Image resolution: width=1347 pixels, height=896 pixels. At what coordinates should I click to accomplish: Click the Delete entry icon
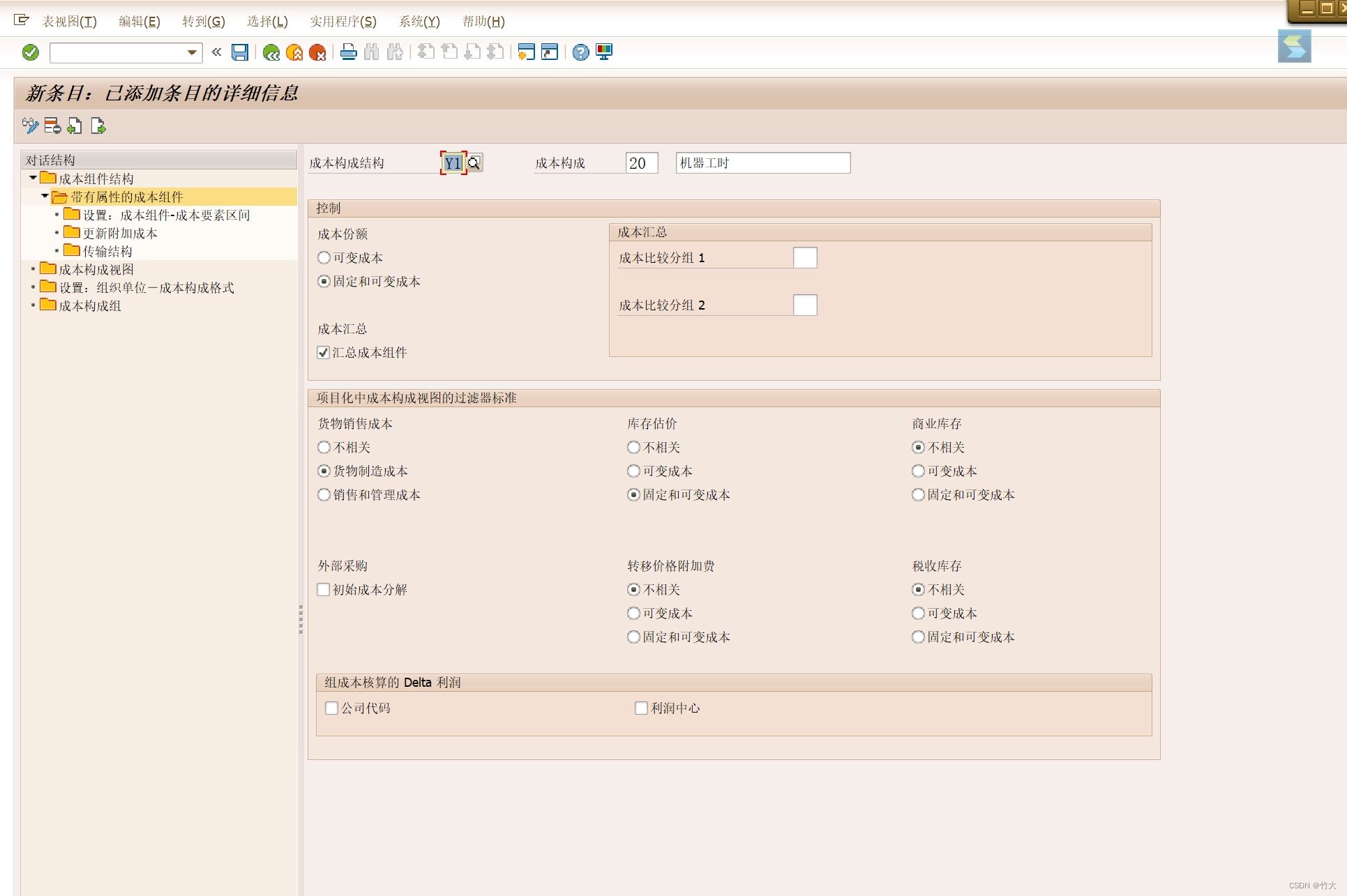pos(52,126)
